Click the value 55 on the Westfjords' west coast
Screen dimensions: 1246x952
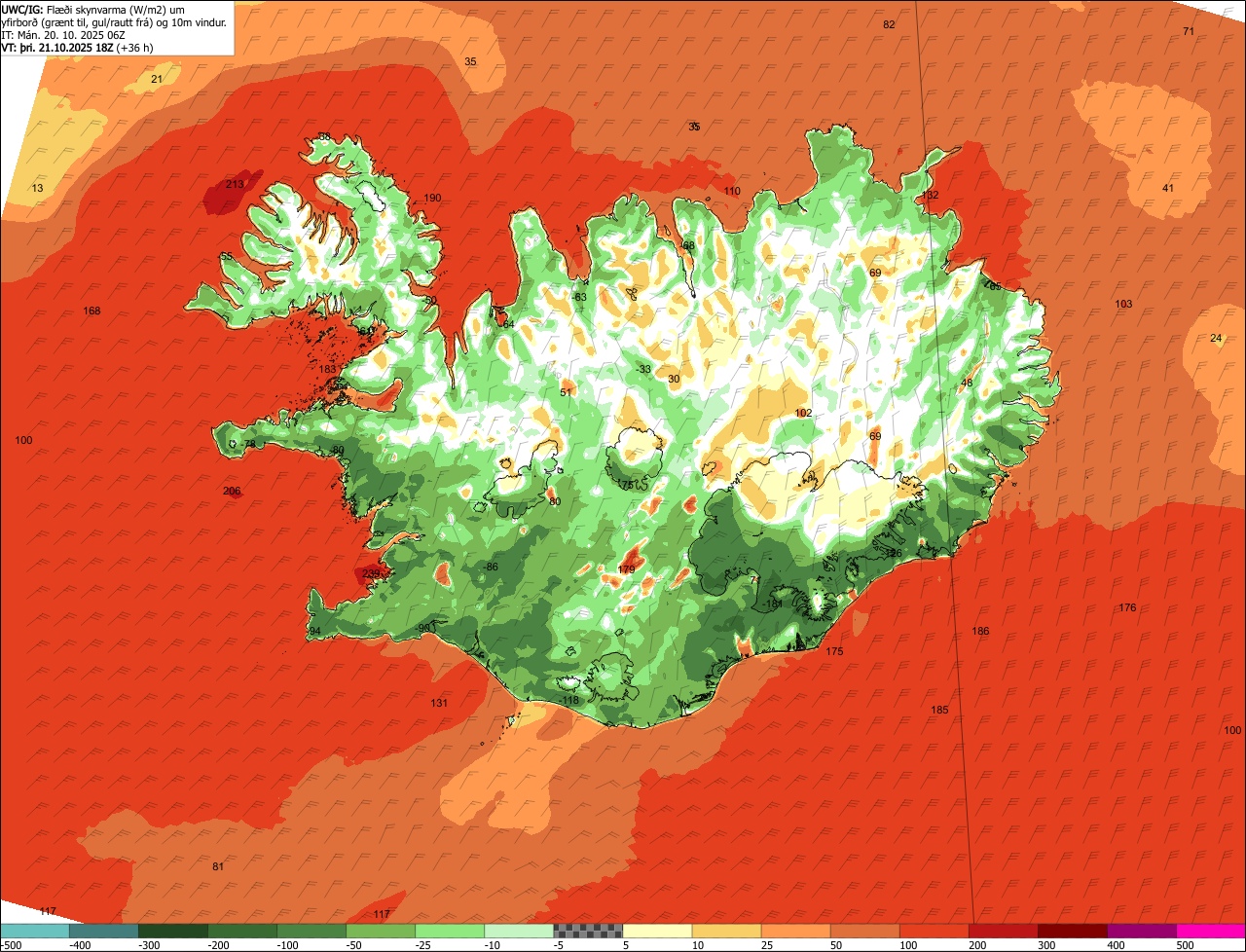coord(226,257)
